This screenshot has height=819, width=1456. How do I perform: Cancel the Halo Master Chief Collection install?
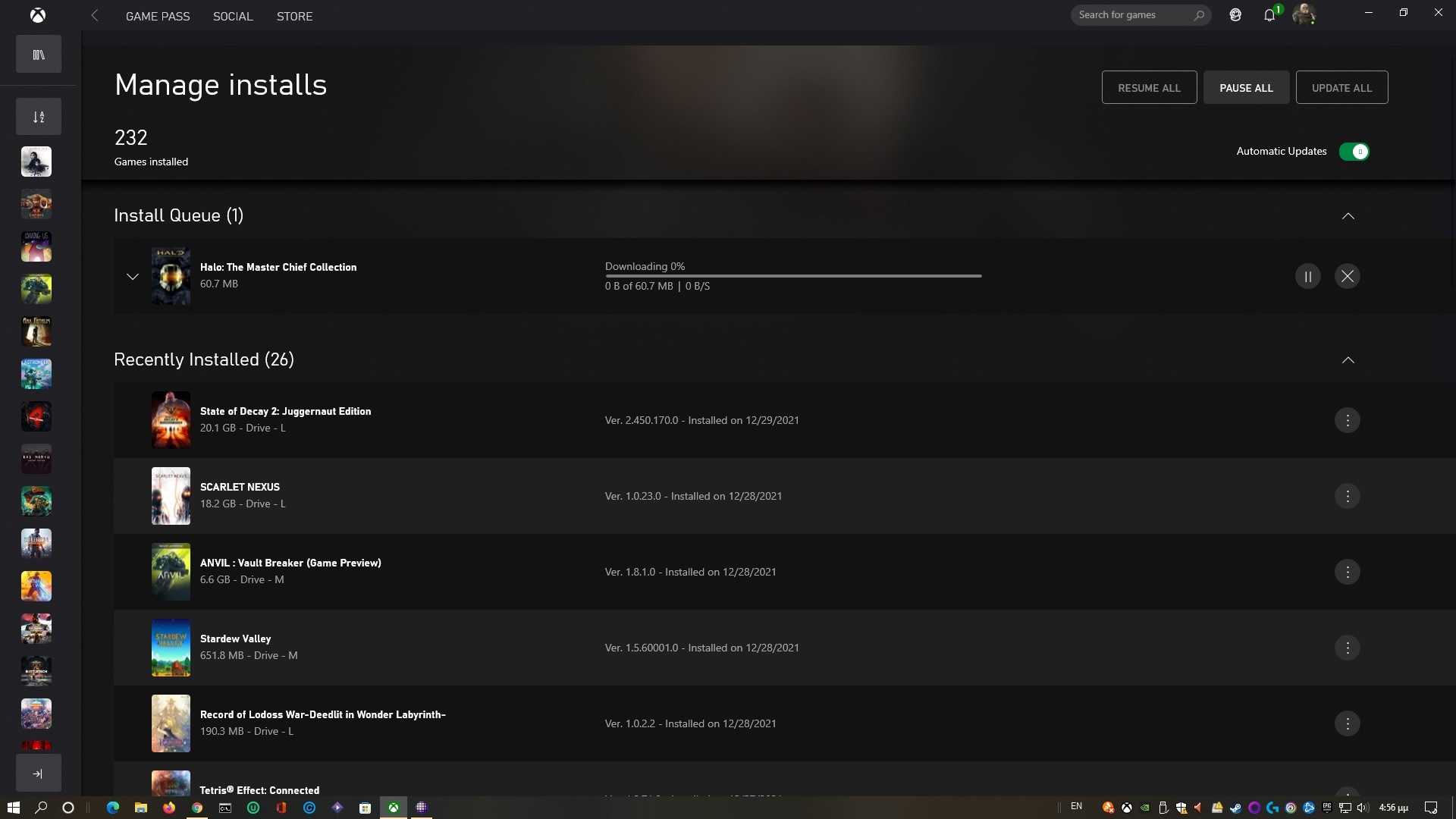point(1347,276)
